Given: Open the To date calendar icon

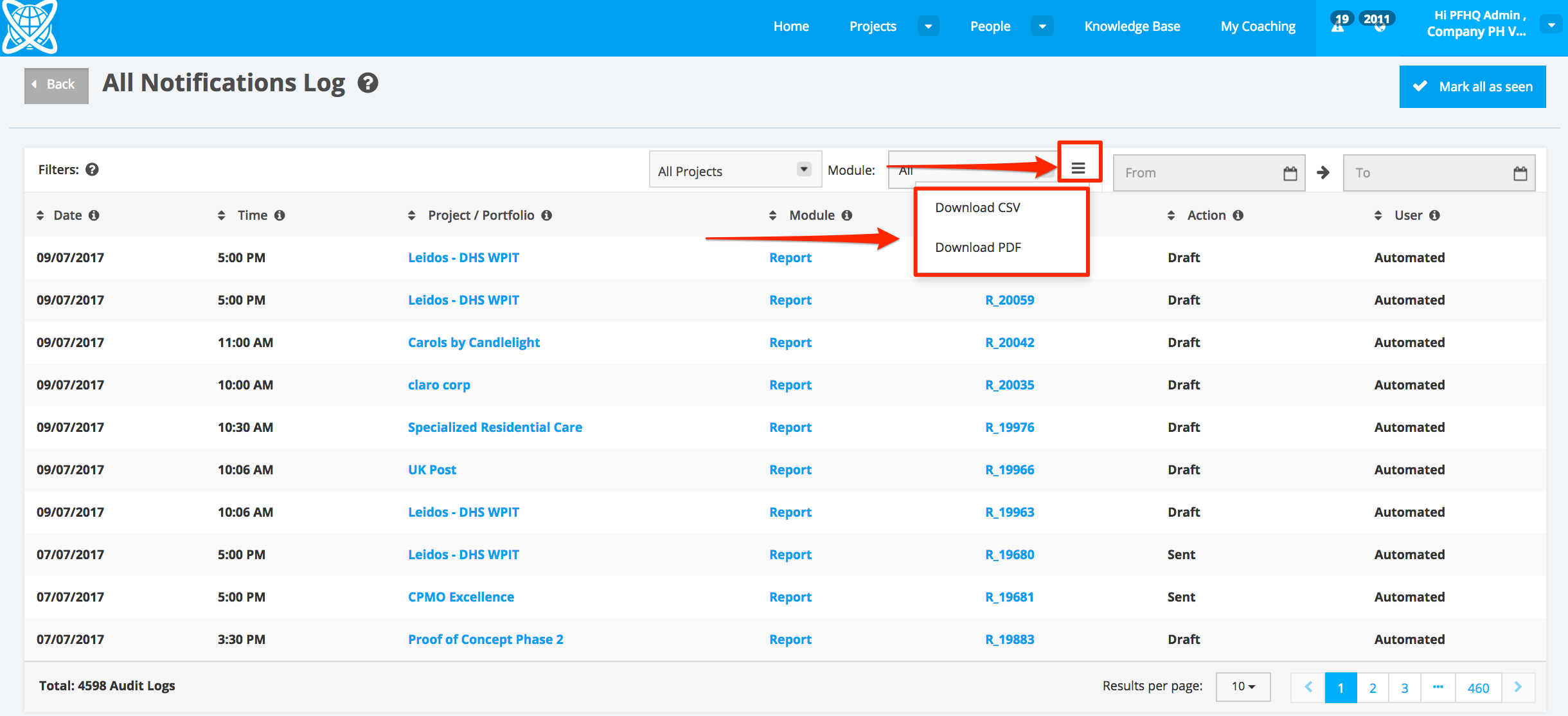Looking at the screenshot, I should tap(1520, 173).
